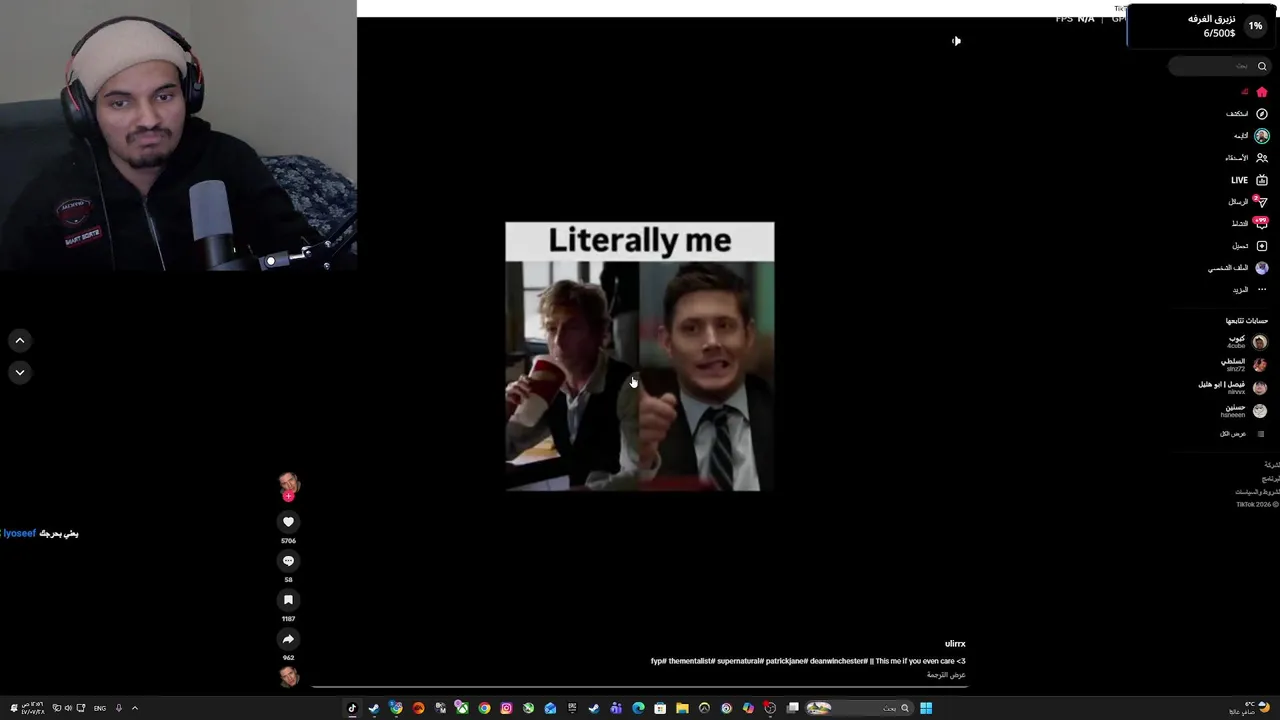
Task: Click the Windows Start button
Action: (926, 708)
